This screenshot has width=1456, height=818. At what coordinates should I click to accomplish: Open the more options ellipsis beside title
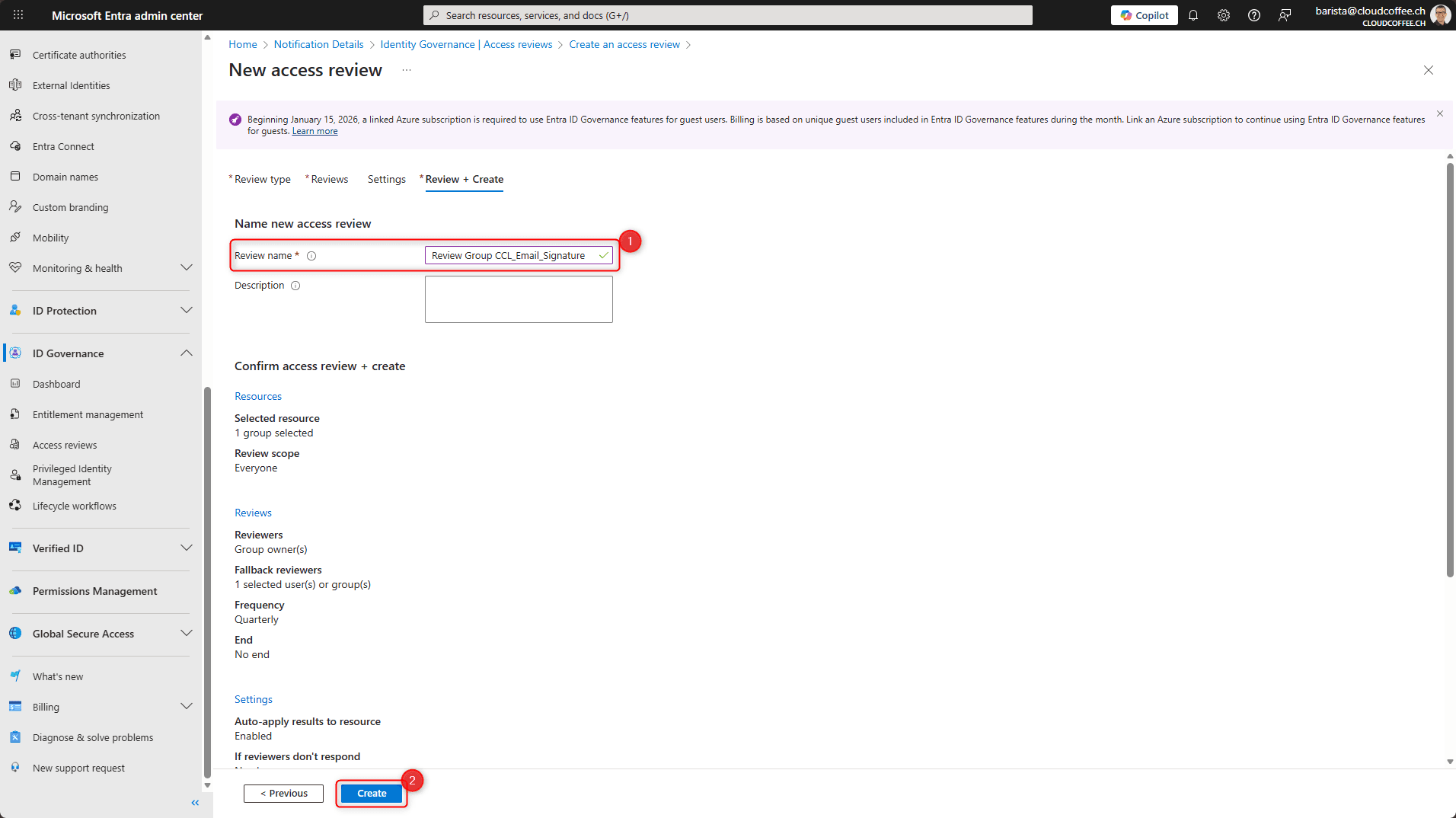point(407,70)
